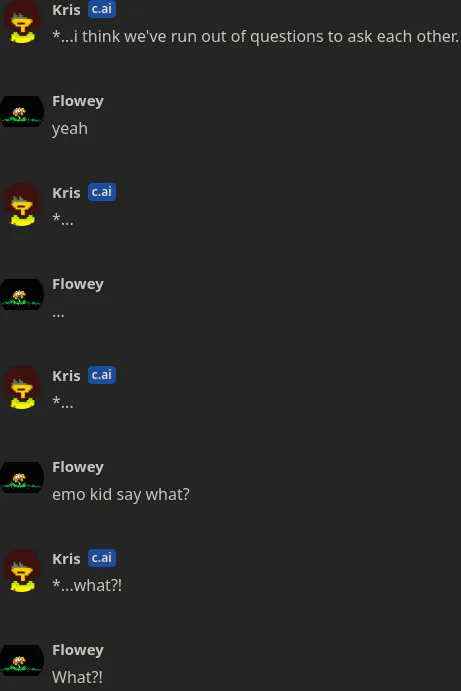This screenshot has width=461, height=691.
Task: Open Kris's profile name on the top message
Action: coord(66,10)
